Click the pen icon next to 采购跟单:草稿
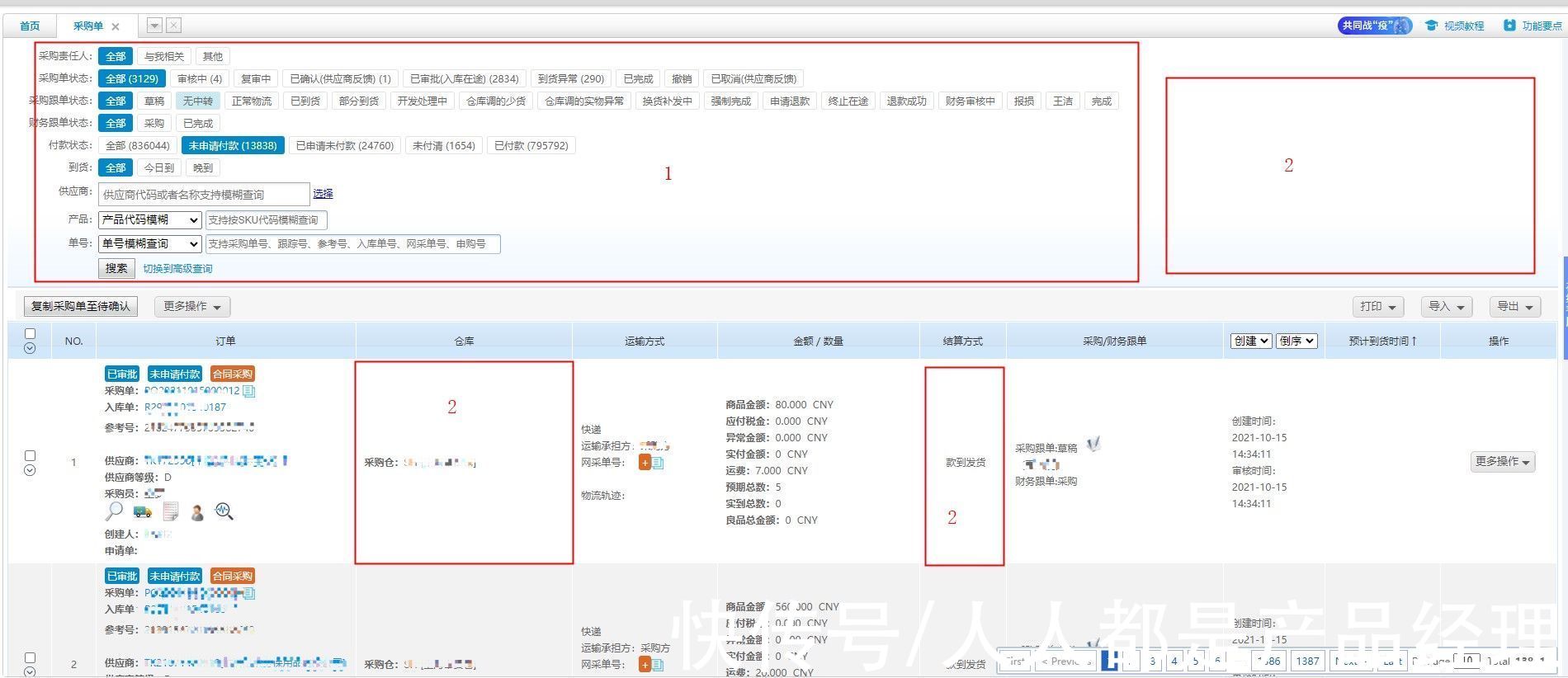This screenshot has width=1568, height=678. click(x=1093, y=445)
